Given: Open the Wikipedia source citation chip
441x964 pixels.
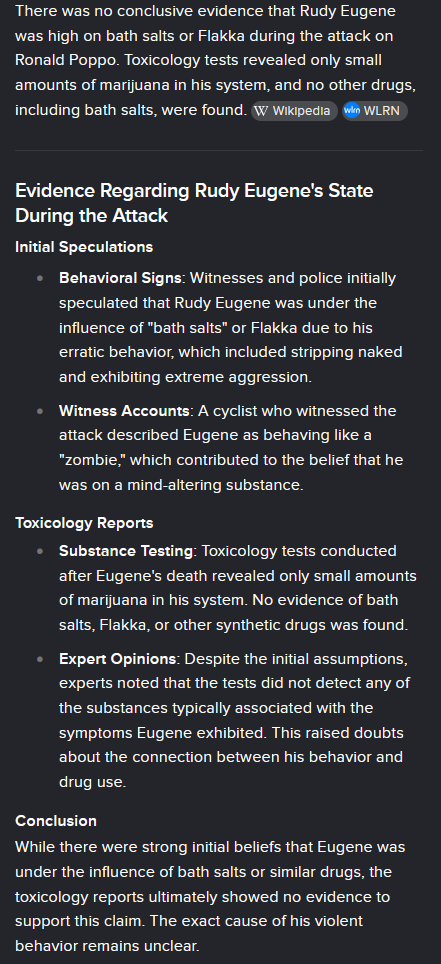Looking at the screenshot, I should (x=294, y=111).
